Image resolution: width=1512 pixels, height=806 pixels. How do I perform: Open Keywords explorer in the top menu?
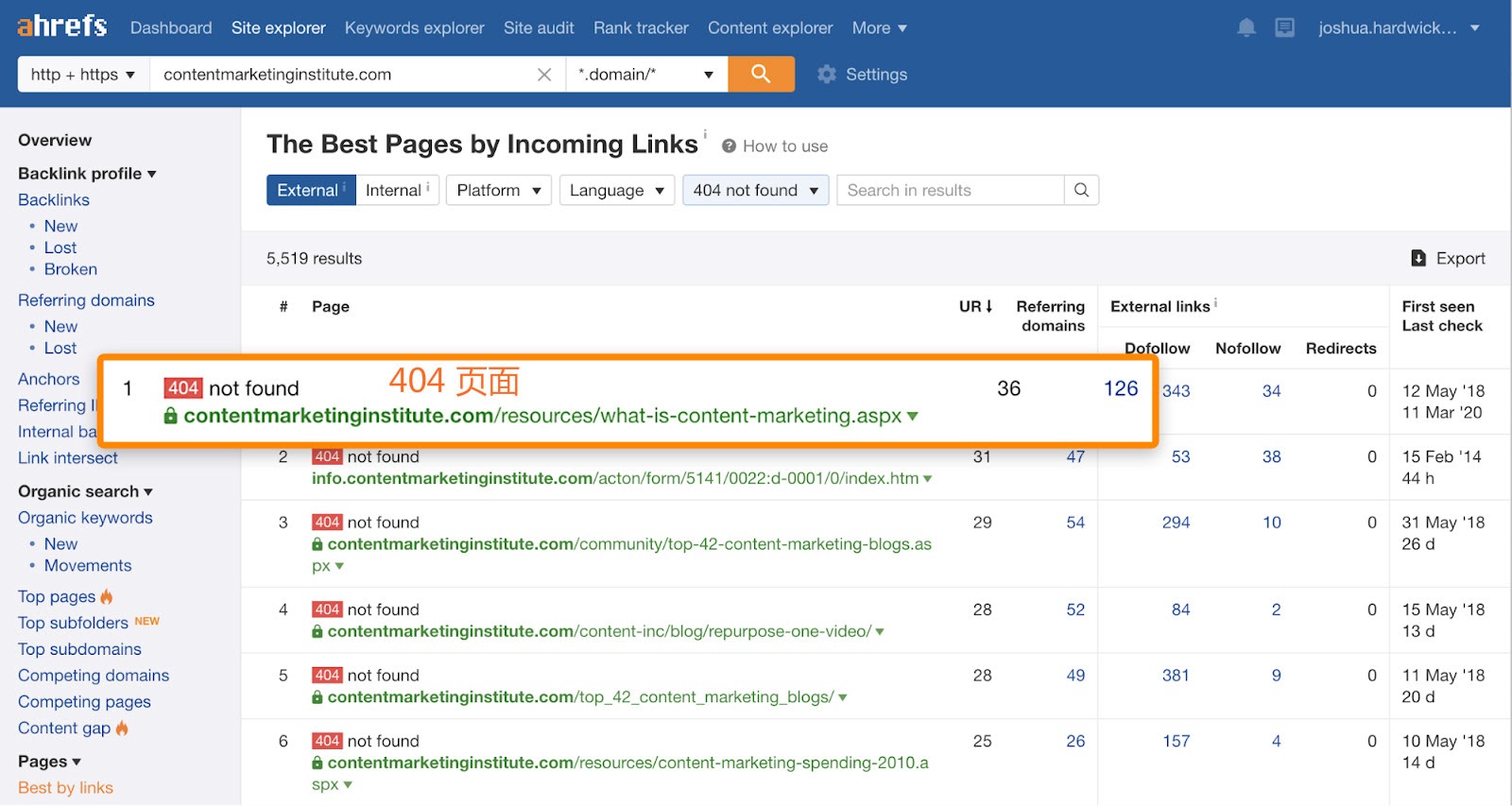pos(414,28)
